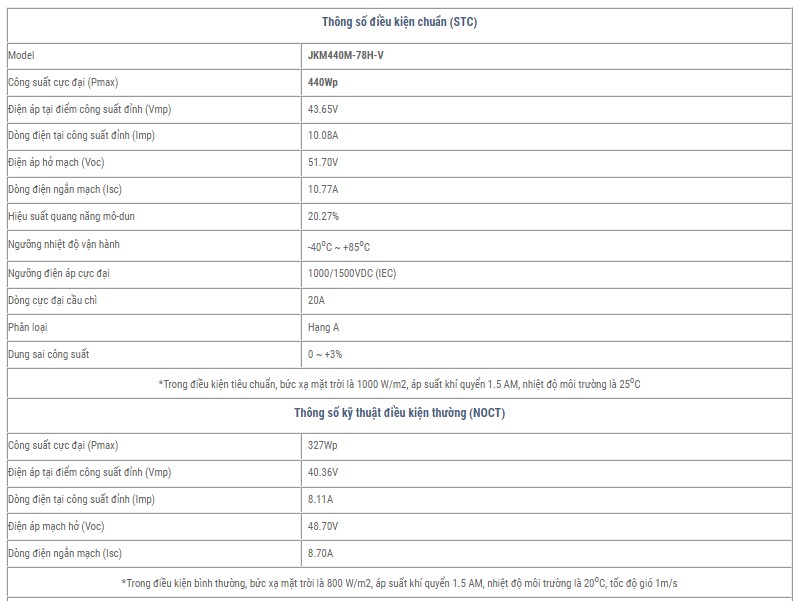Click the 10.08A Imp value
Image resolution: width=799 pixels, height=601 pixels.
pos(323,135)
